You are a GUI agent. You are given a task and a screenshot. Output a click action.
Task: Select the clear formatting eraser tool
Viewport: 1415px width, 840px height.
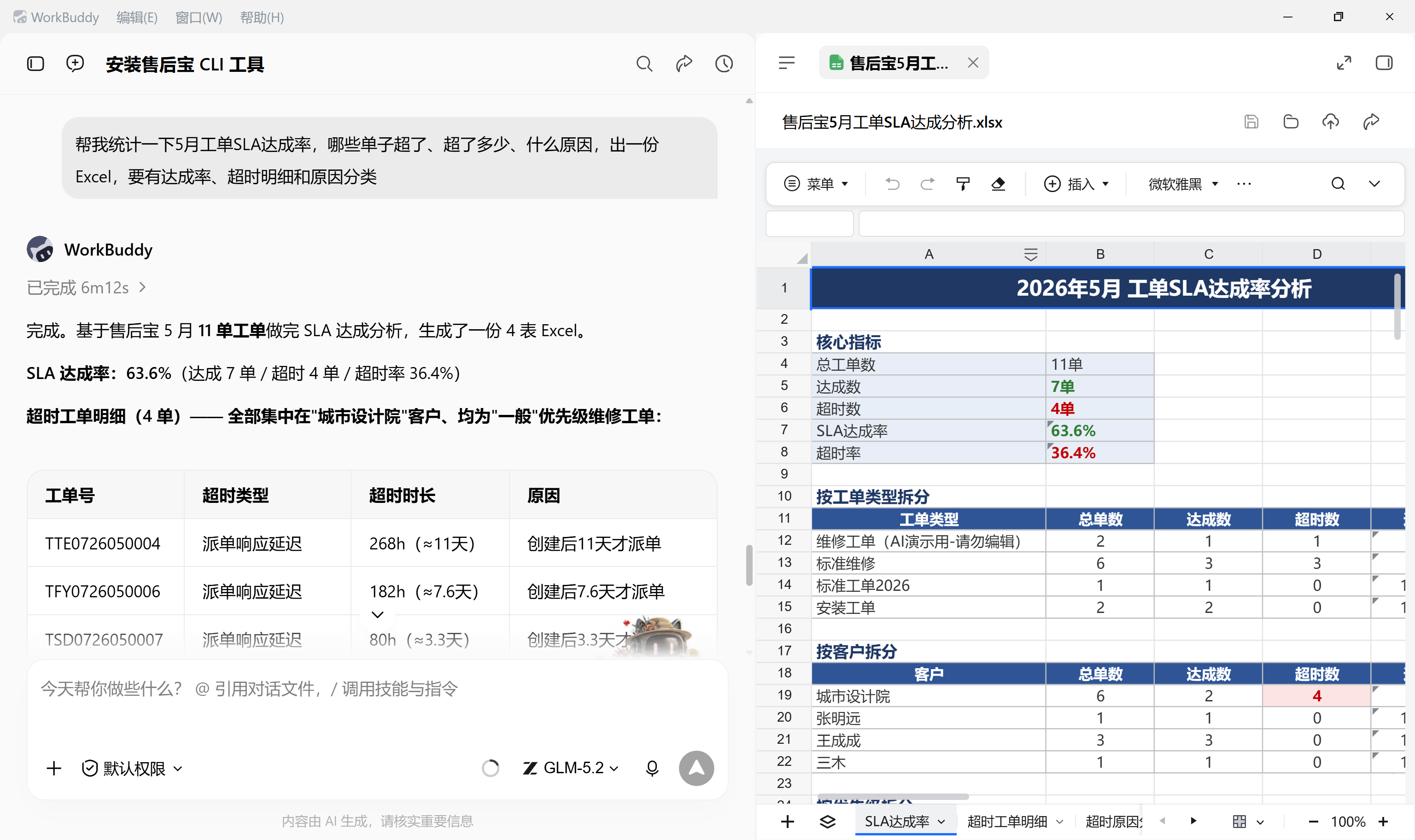999,184
